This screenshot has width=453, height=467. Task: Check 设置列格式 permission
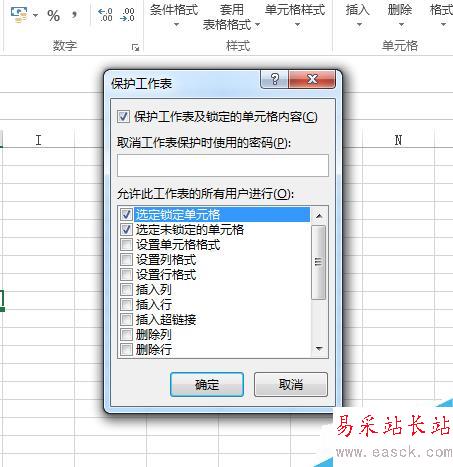126,259
